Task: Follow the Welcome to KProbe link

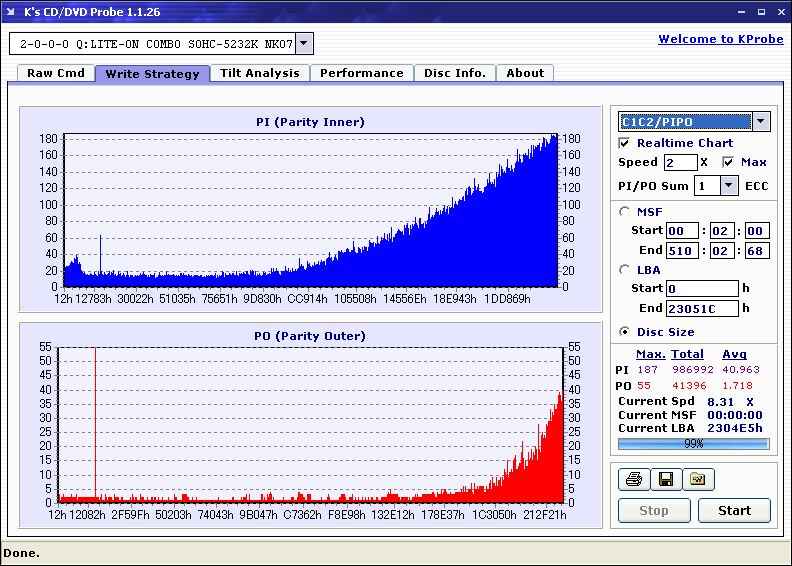Action: pyautogui.click(x=721, y=39)
